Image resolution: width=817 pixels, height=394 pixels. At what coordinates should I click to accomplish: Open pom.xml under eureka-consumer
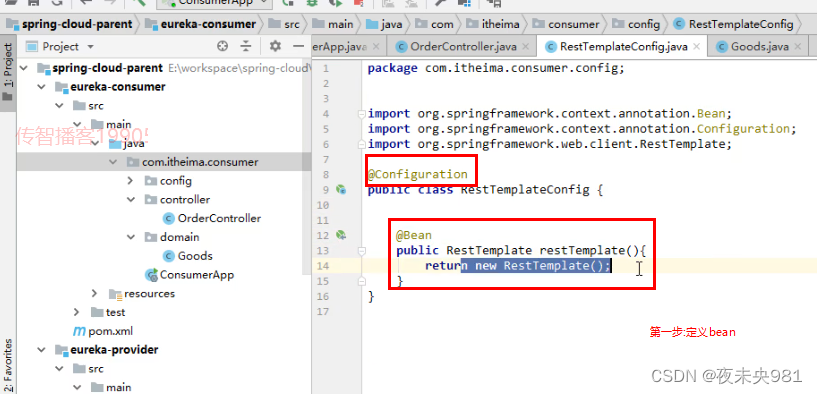(x=103, y=331)
